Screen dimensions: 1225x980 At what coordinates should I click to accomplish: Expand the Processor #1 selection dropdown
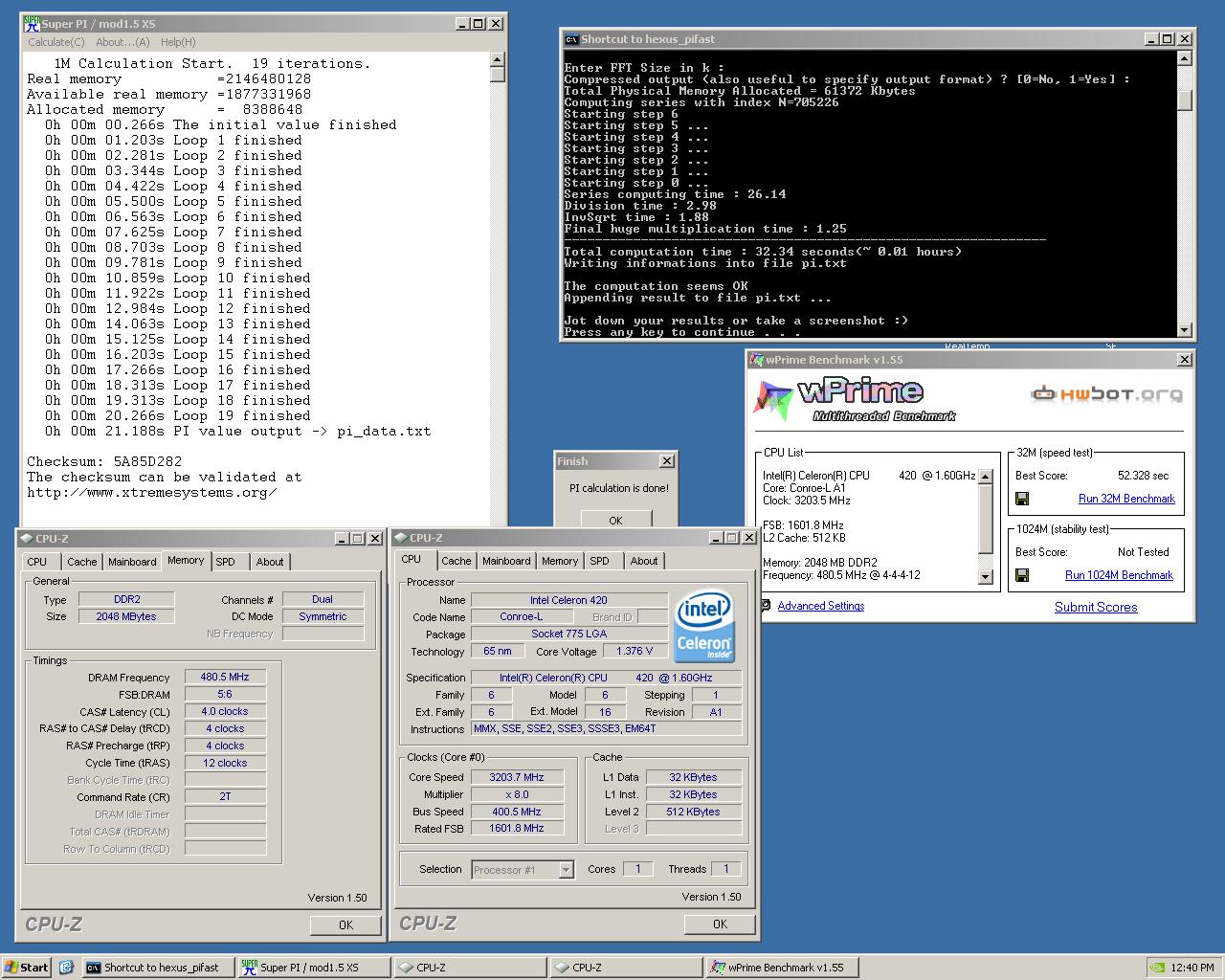coord(566,870)
